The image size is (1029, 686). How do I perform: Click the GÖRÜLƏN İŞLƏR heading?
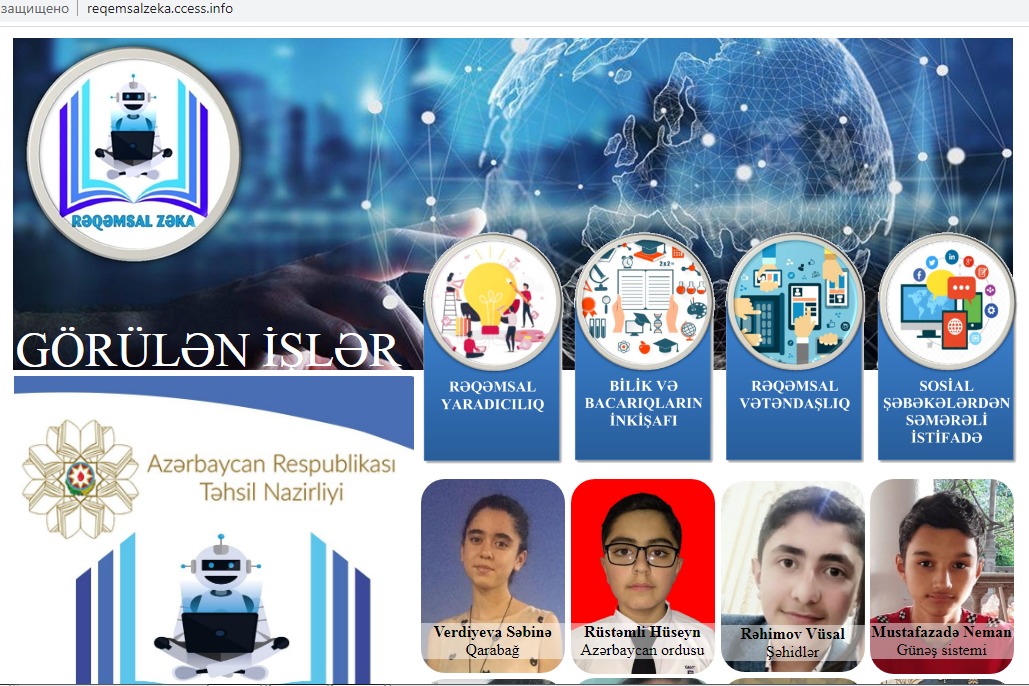tap(208, 351)
